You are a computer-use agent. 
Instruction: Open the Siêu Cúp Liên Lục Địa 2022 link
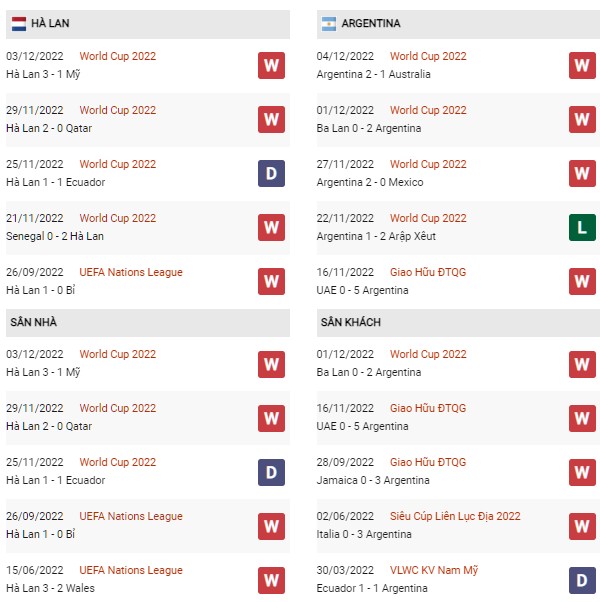coord(455,516)
